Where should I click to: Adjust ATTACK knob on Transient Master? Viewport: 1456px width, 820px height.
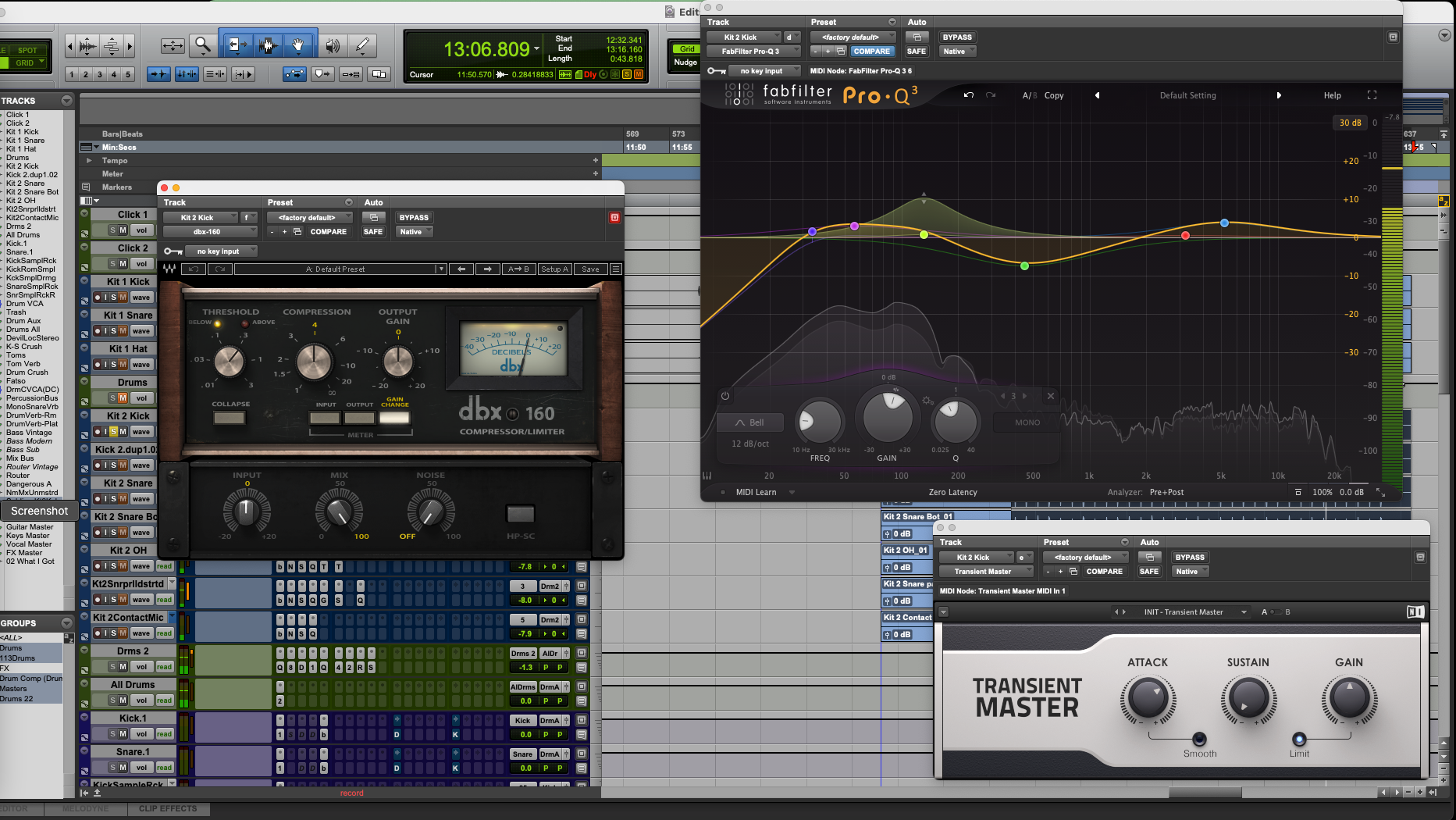click(1148, 698)
